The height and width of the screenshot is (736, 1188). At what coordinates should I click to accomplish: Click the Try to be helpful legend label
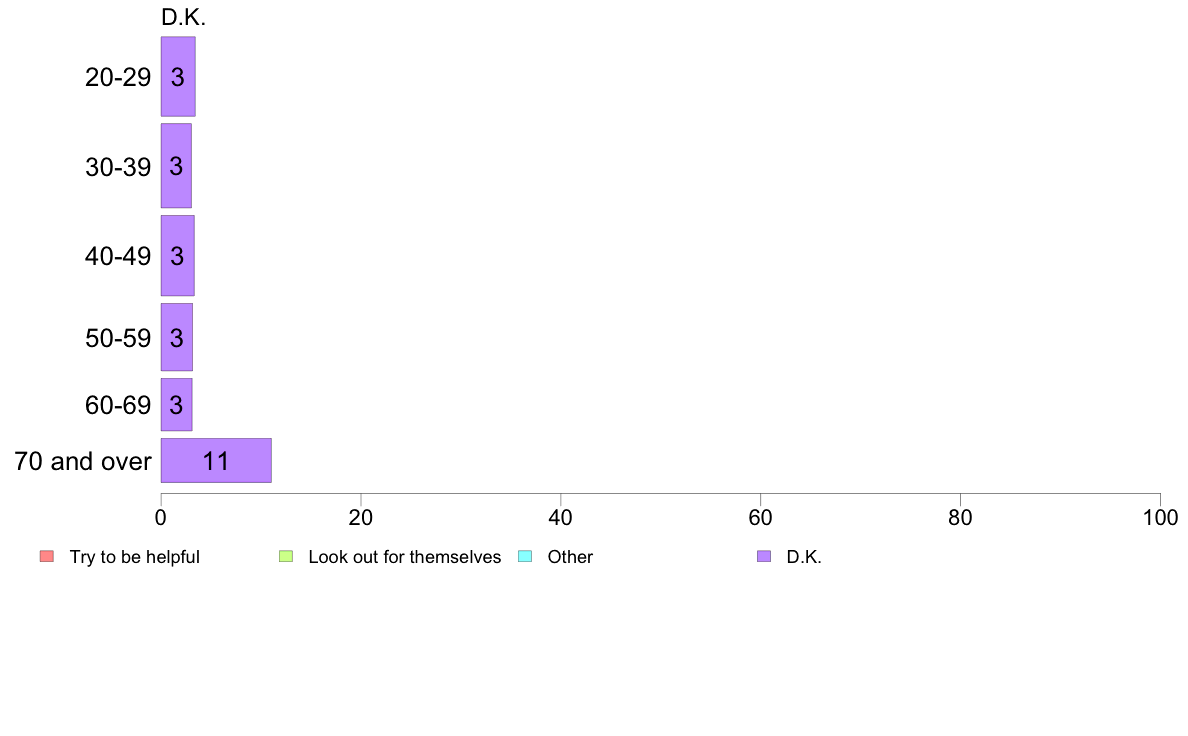coord(135,557)
